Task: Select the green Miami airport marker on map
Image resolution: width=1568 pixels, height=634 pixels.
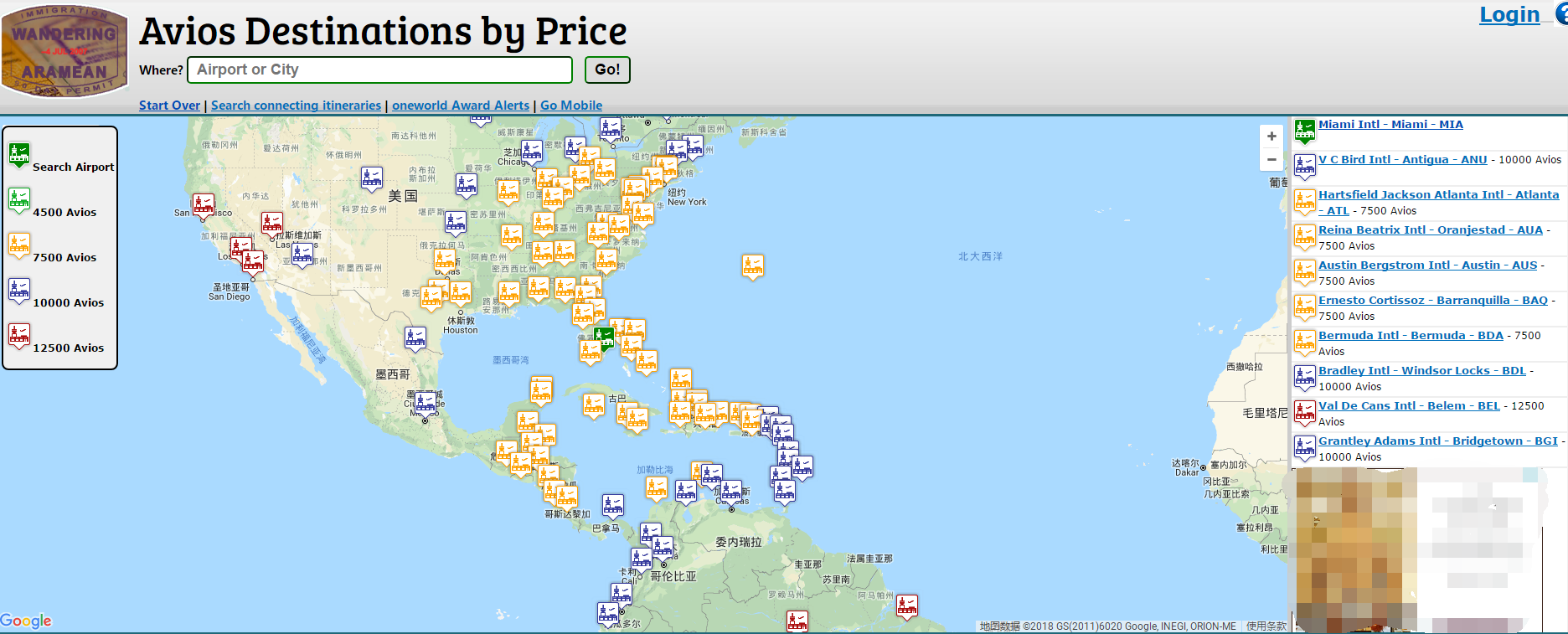Action: tap(604, 338)
